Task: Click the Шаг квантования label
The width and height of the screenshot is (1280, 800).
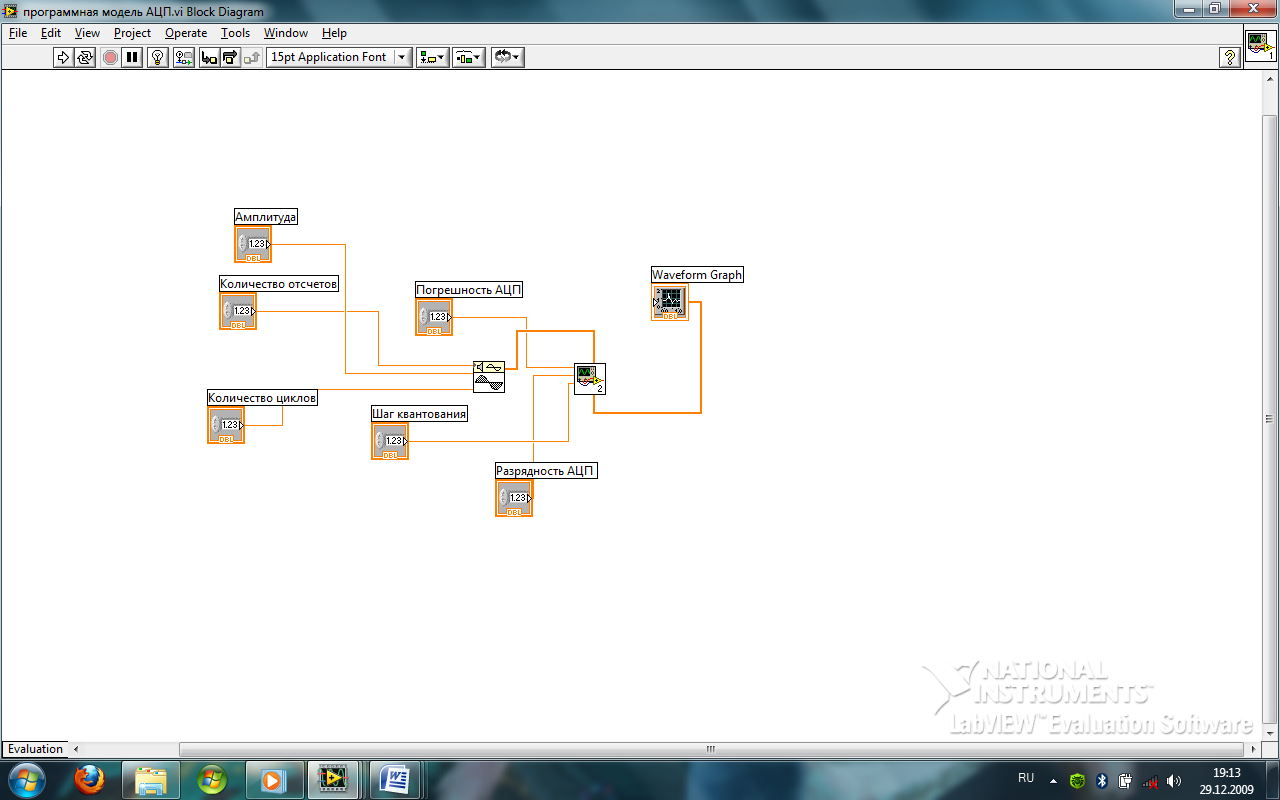Action: point(419,414)
